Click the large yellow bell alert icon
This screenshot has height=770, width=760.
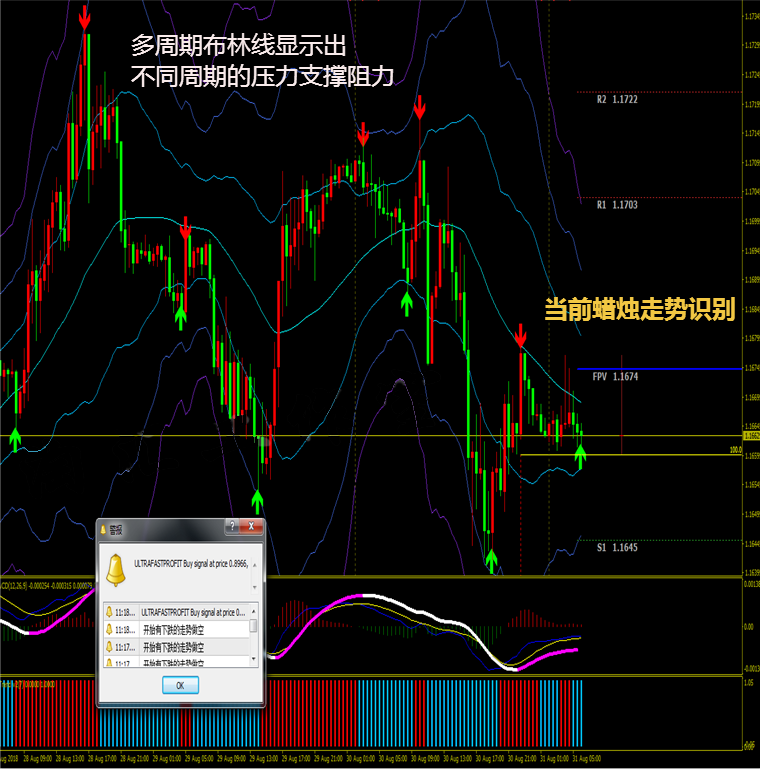point(116,570)
